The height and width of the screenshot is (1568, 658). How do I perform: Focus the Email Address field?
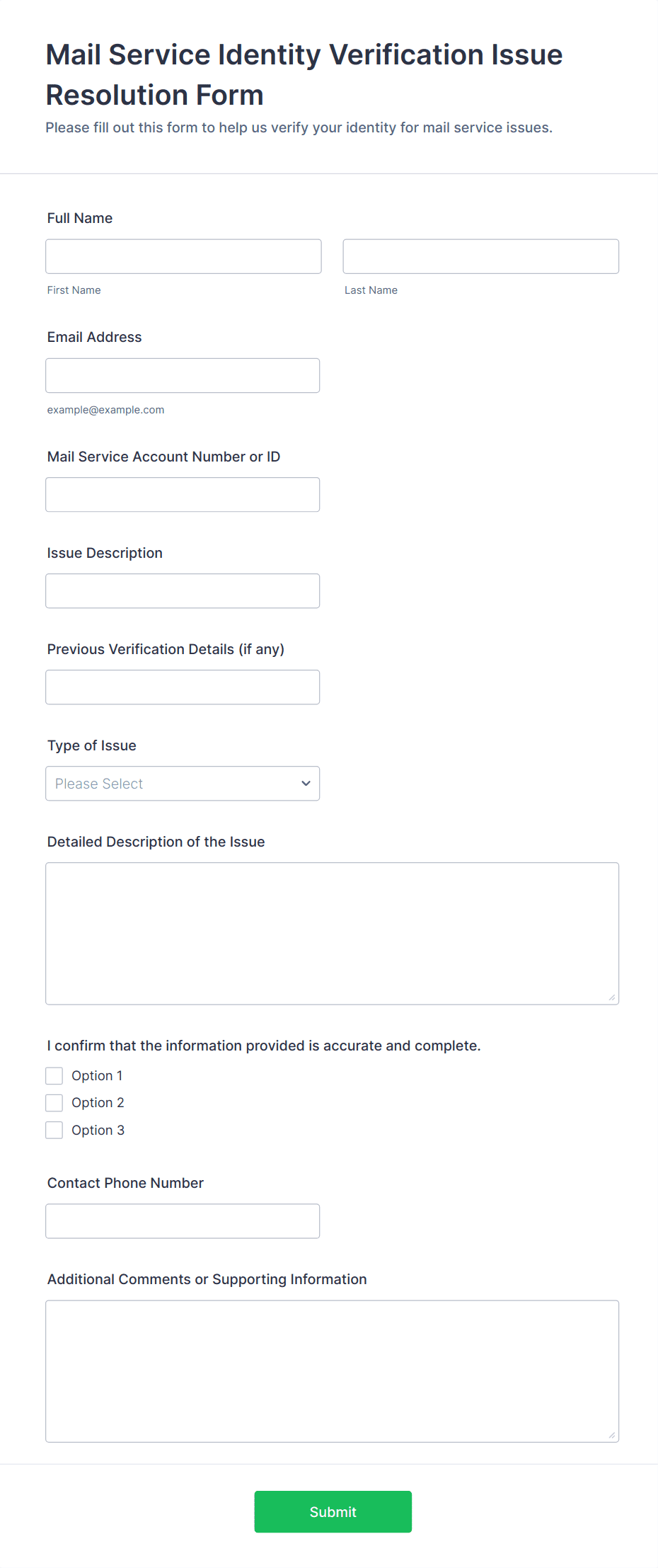[x=183, y=375]
